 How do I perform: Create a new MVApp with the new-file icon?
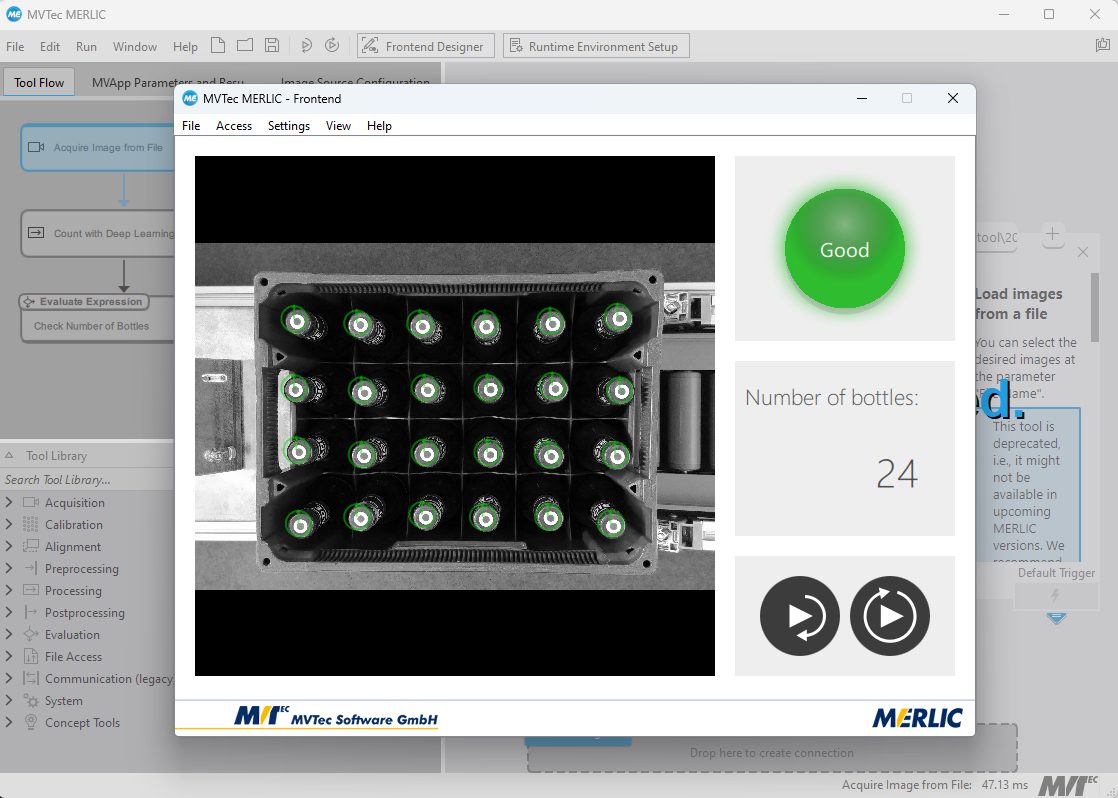[218, 45]
